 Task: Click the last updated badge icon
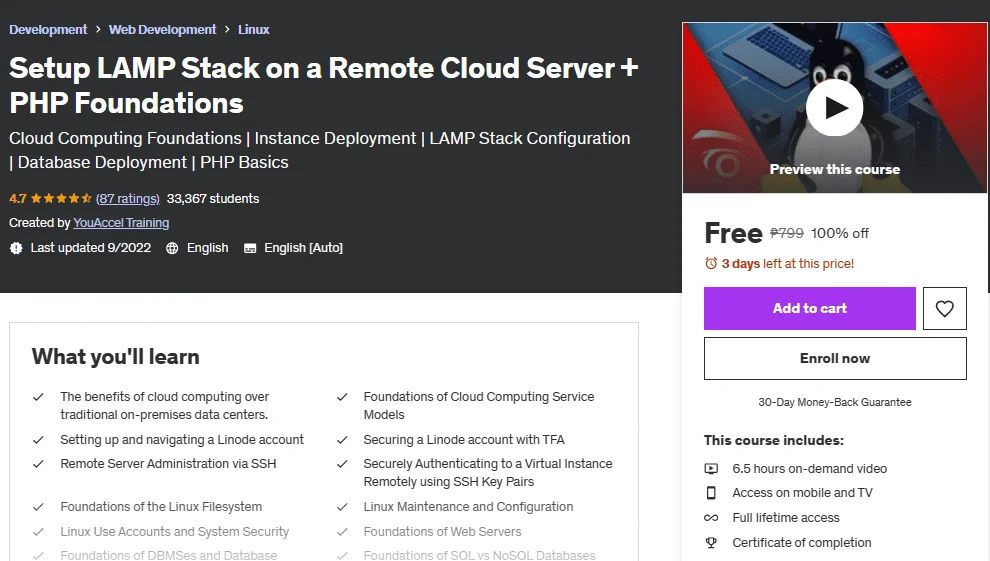[x=16, y=248]
